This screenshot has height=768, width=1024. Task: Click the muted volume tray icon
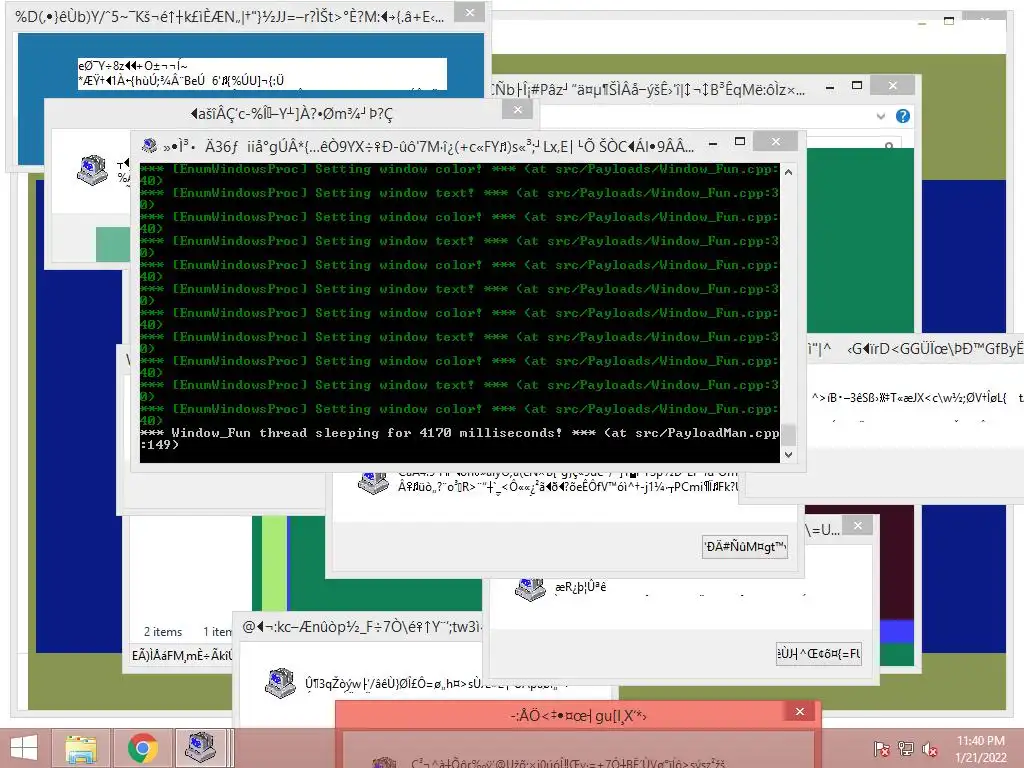point(930,749)
